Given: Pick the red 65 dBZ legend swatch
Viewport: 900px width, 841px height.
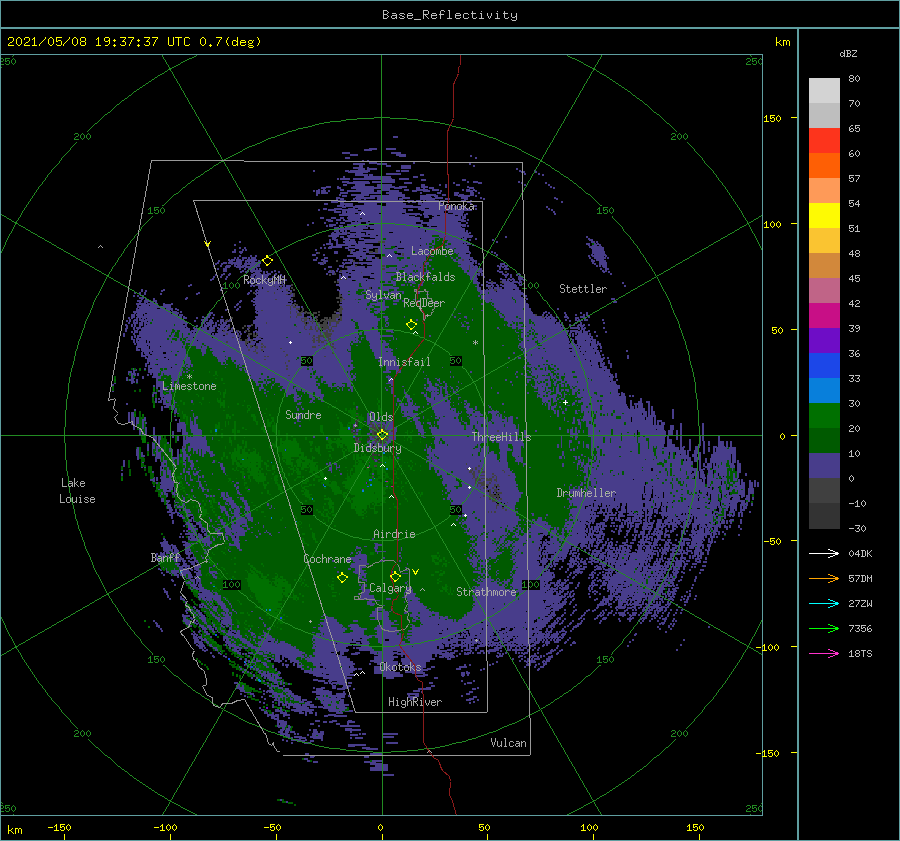Looking at the screenshot, I should 824,140.
